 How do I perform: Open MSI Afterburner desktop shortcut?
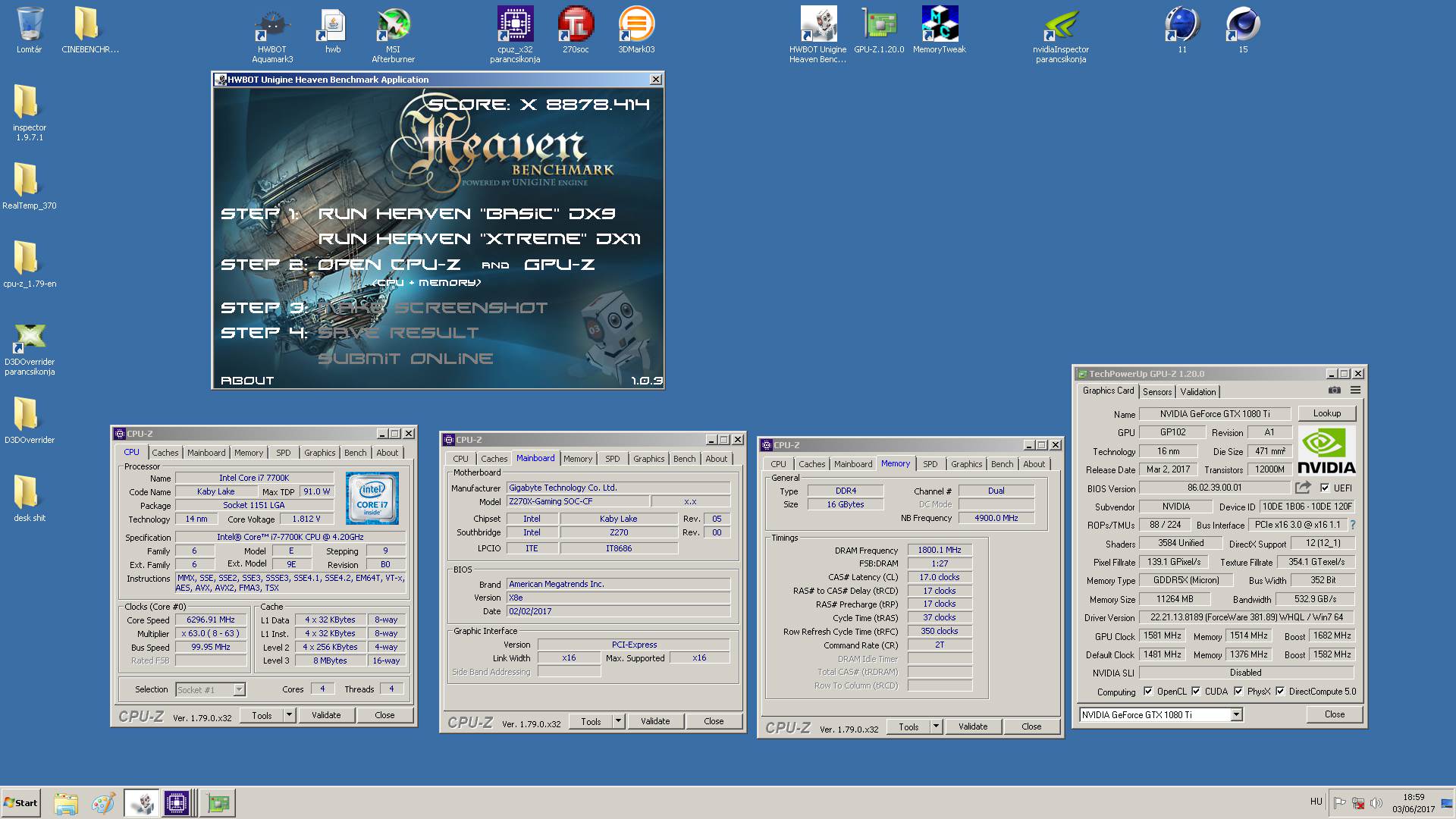pyautogui.click(x=393, y=35)
